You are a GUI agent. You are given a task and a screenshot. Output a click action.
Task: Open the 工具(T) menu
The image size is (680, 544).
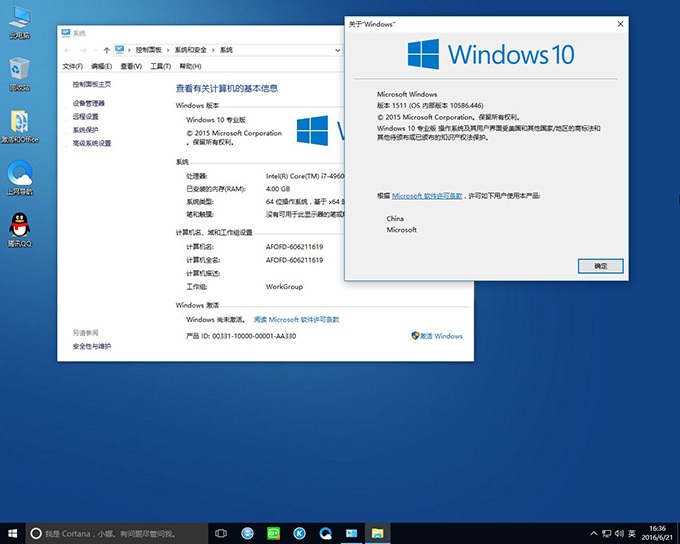160,67
